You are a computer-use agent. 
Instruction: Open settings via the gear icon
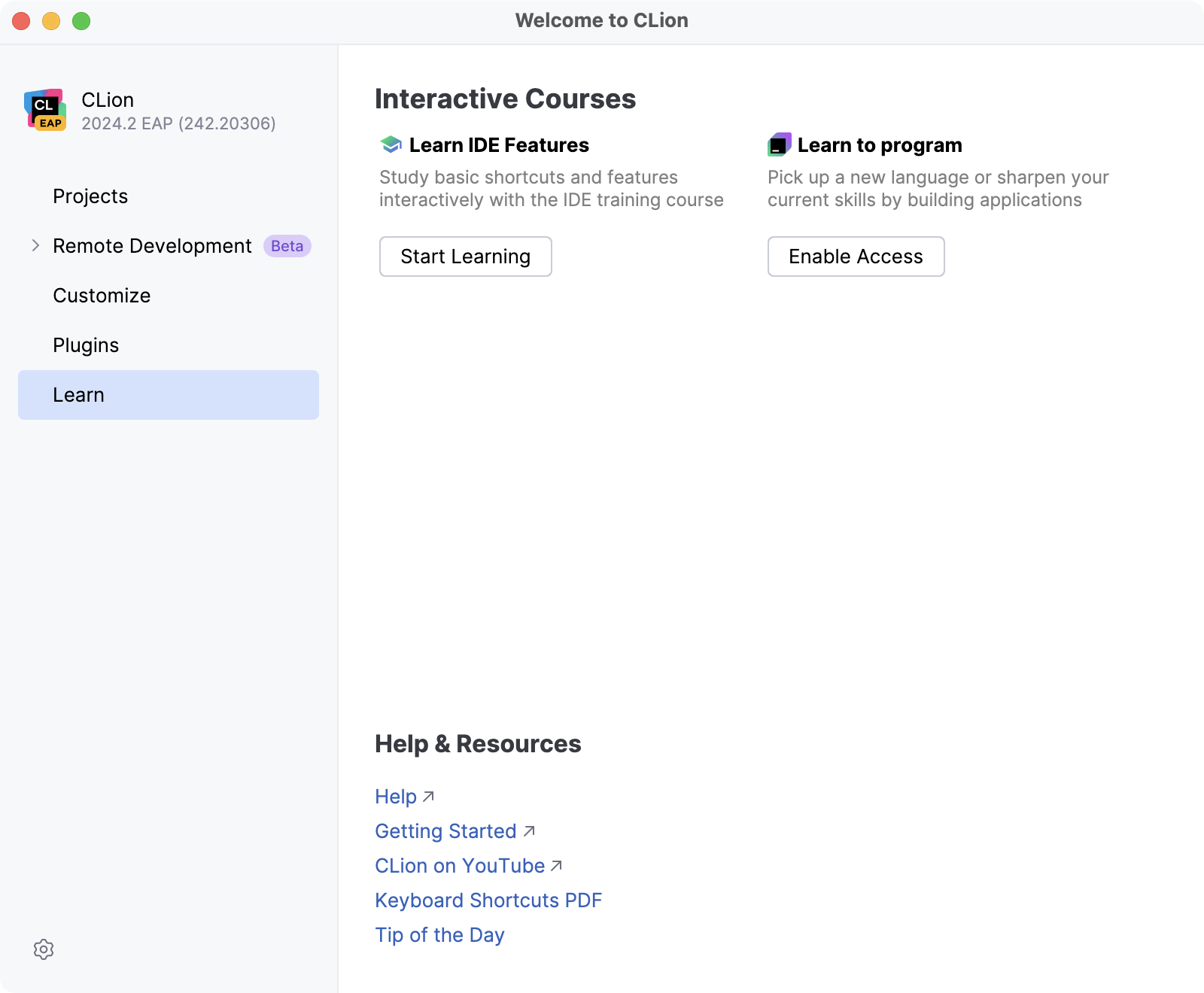pos(44,949)
